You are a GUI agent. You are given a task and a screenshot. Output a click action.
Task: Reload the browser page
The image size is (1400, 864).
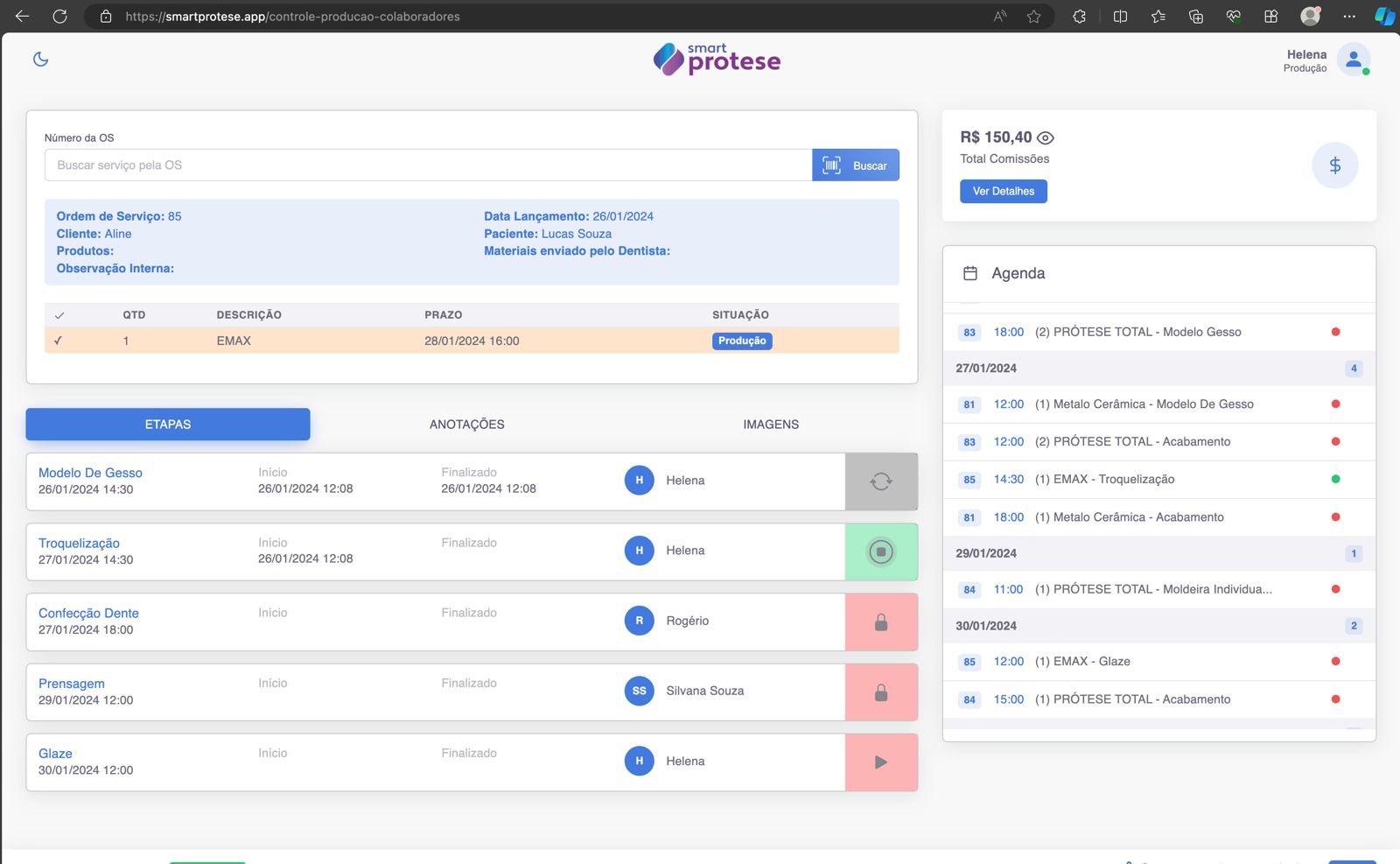pos(59,16)
